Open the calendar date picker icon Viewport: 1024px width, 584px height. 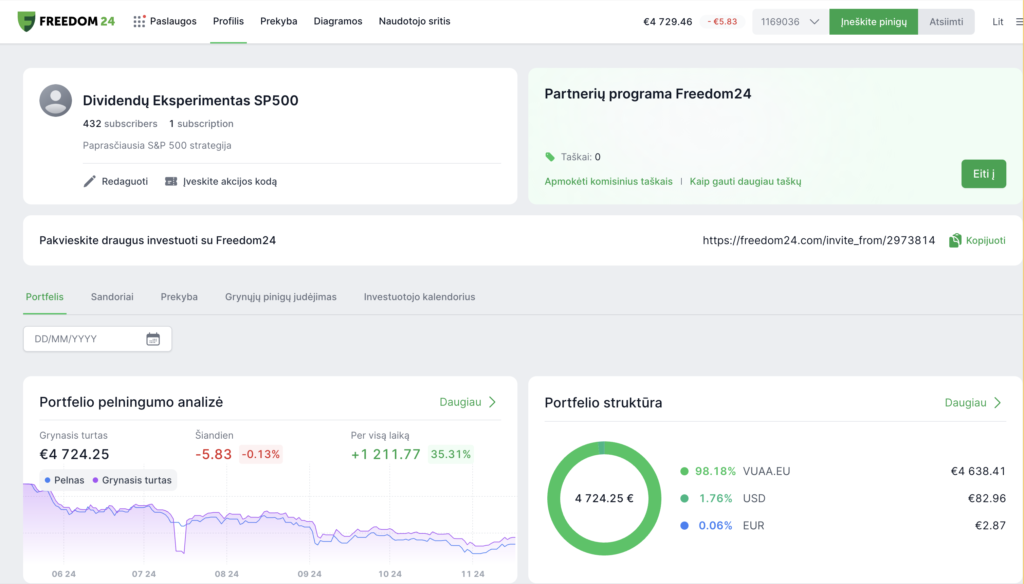153,339
